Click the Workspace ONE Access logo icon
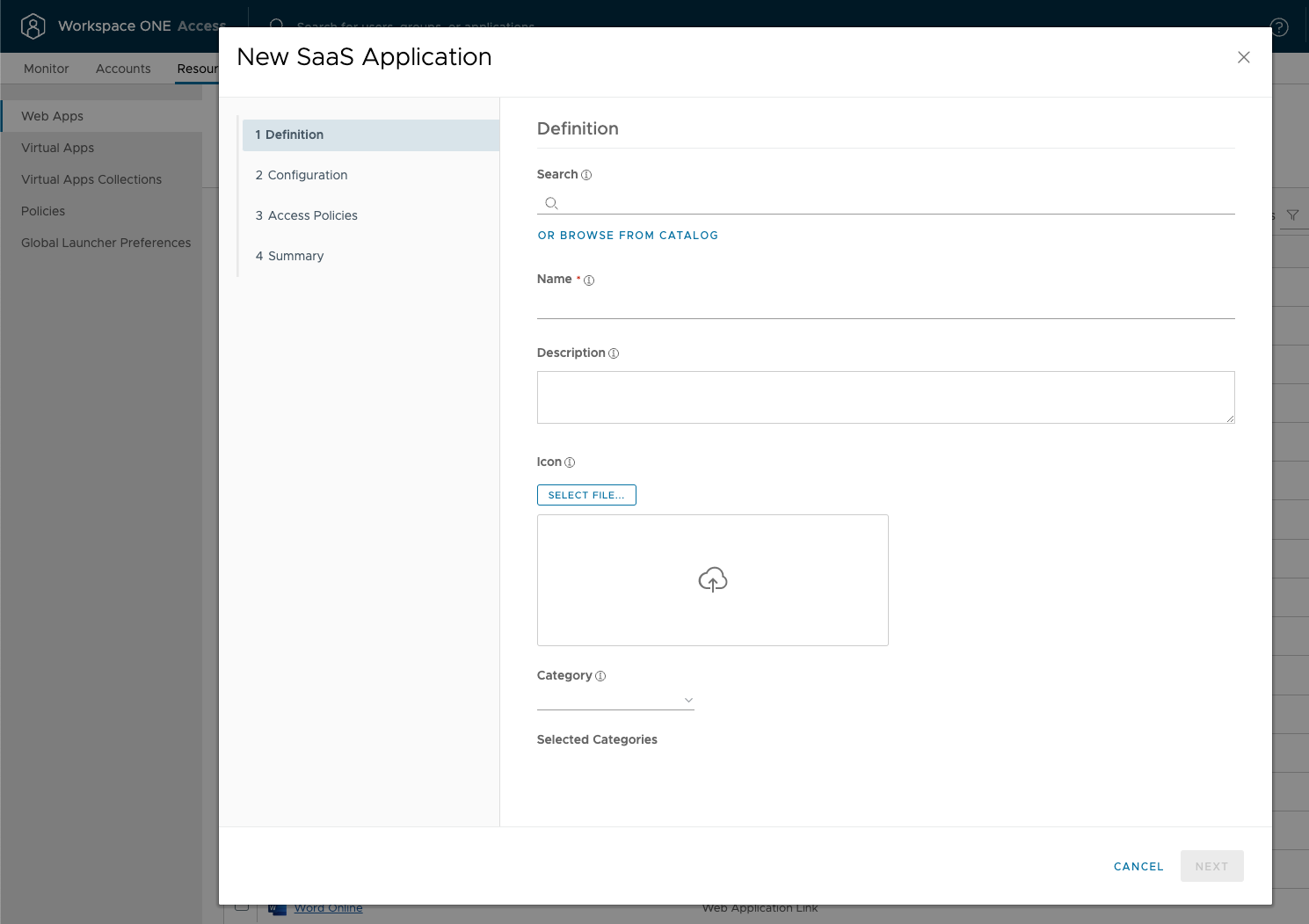 coord(33,25)
